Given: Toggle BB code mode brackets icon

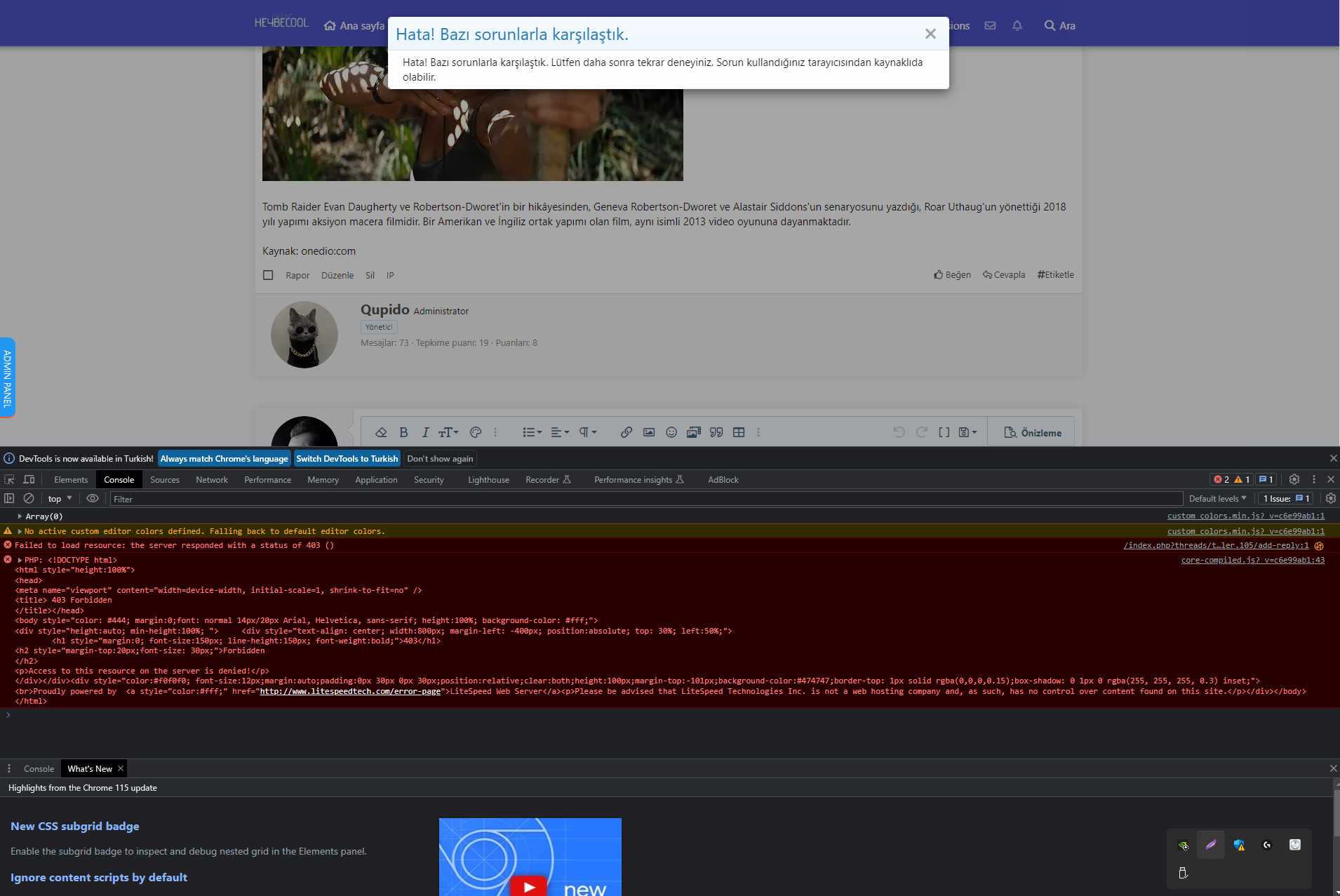Looking at the screenshot, I should (x=944, y=432).
